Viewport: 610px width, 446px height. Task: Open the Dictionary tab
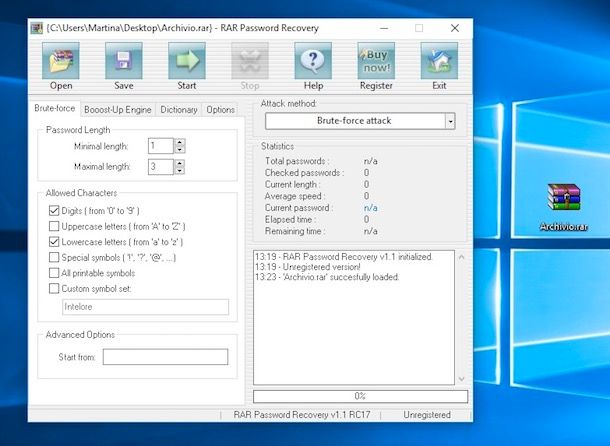click(179, 110)
